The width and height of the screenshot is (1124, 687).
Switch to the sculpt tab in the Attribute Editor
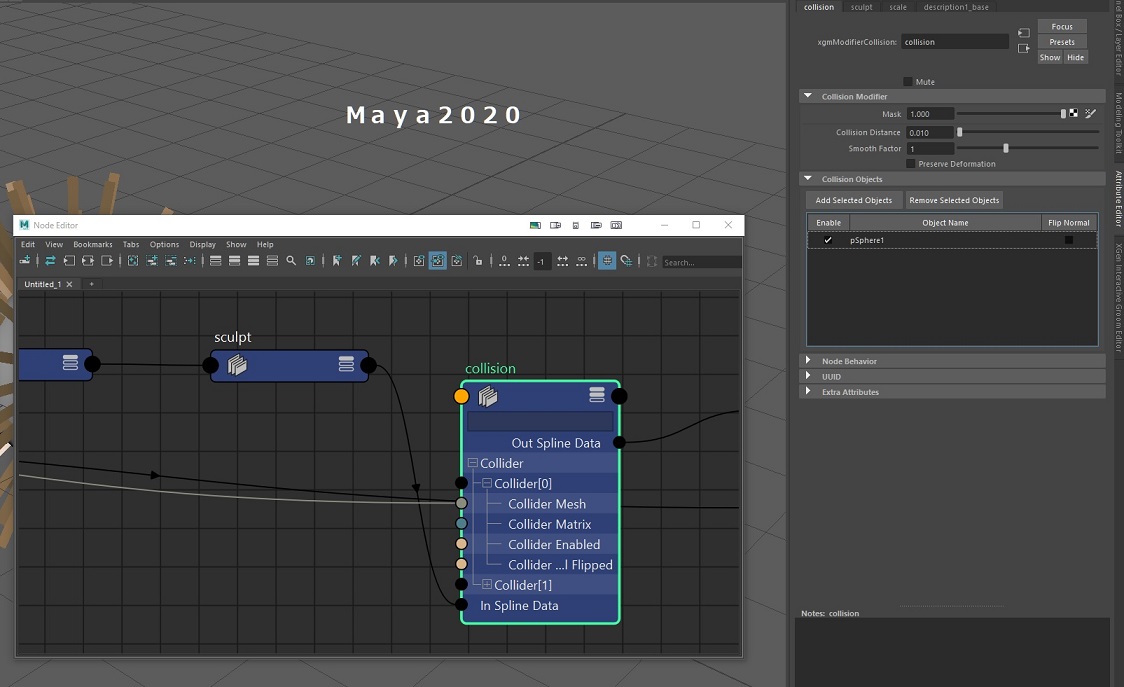861,7
